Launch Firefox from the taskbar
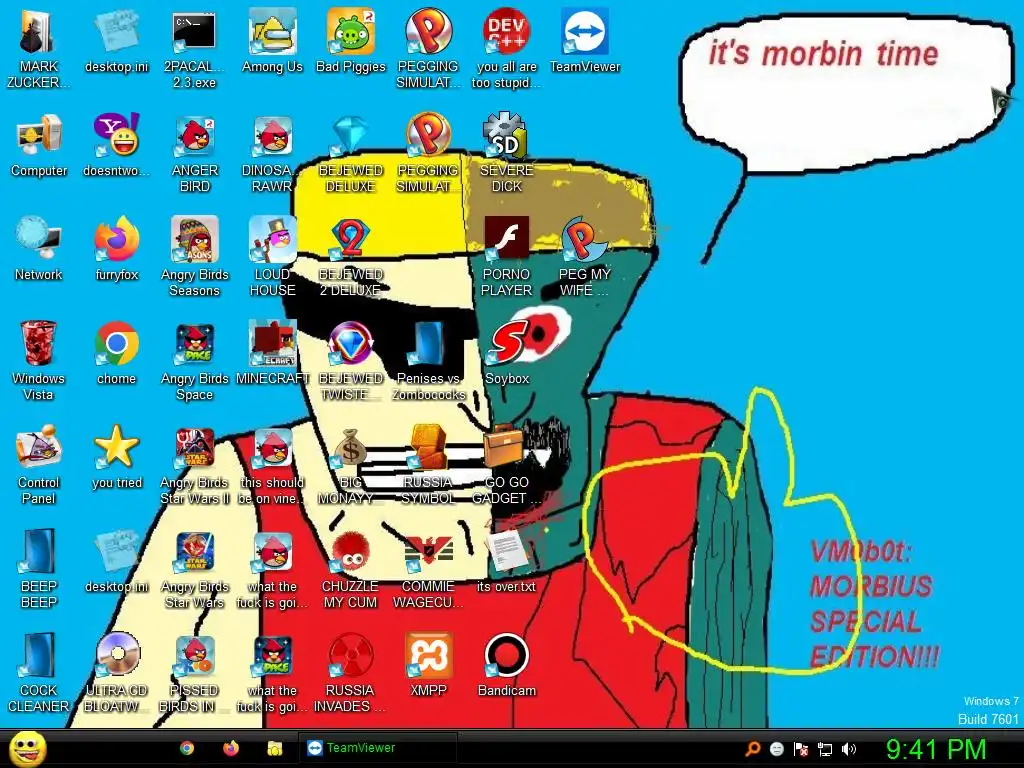The width and height of the screenshot is (1024, 768). 231,748
